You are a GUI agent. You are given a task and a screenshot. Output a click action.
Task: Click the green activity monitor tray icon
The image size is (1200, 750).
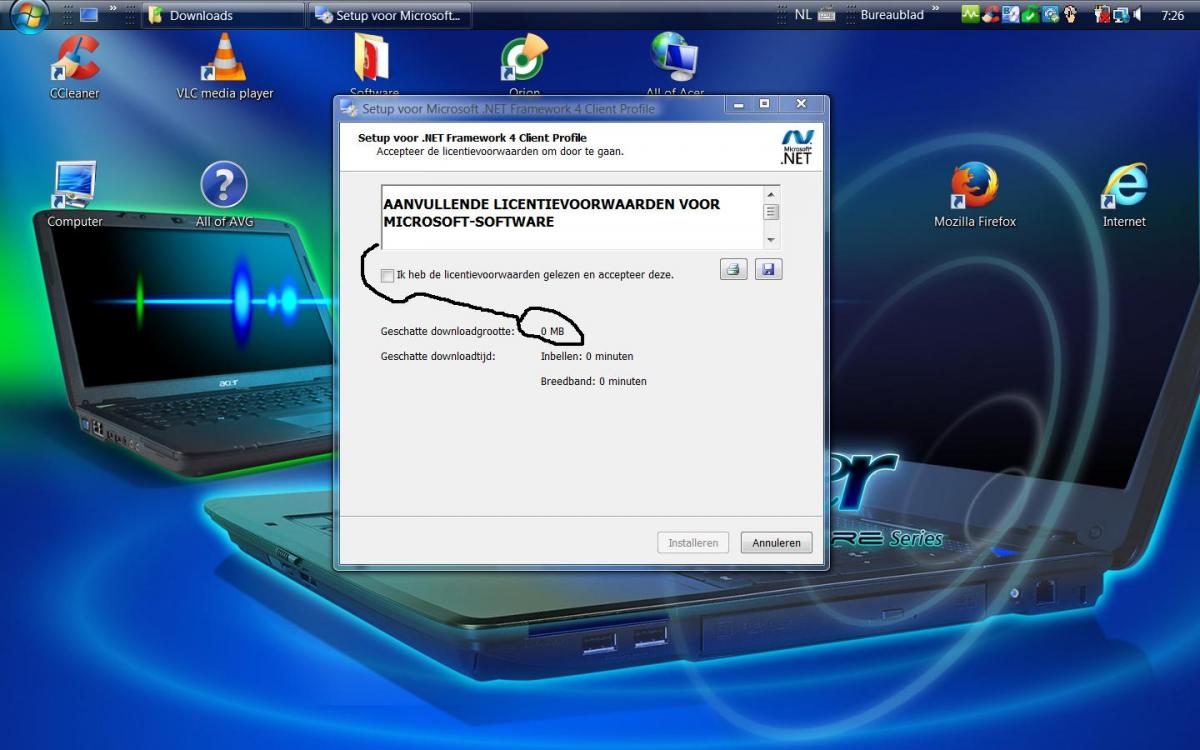(970, 15)
